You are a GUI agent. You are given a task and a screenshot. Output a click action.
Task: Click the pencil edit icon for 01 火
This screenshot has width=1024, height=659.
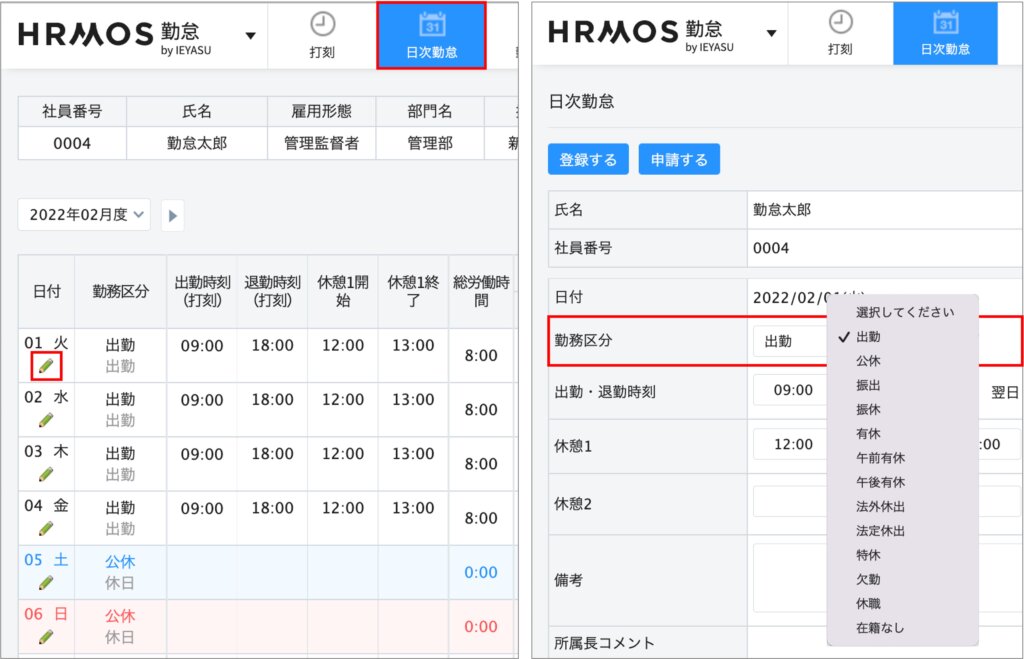[46, 366]
